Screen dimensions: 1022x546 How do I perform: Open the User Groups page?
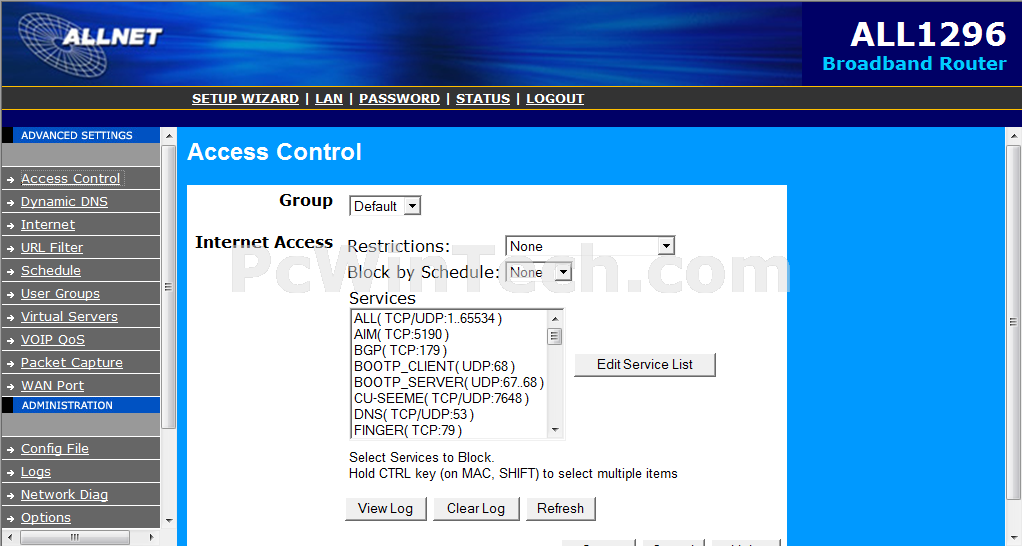60,293
